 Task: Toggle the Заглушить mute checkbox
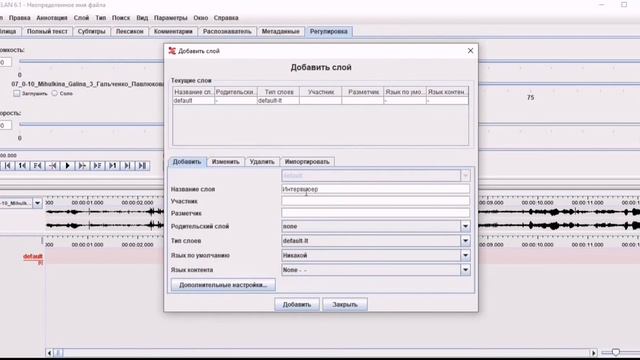[17, 93]
